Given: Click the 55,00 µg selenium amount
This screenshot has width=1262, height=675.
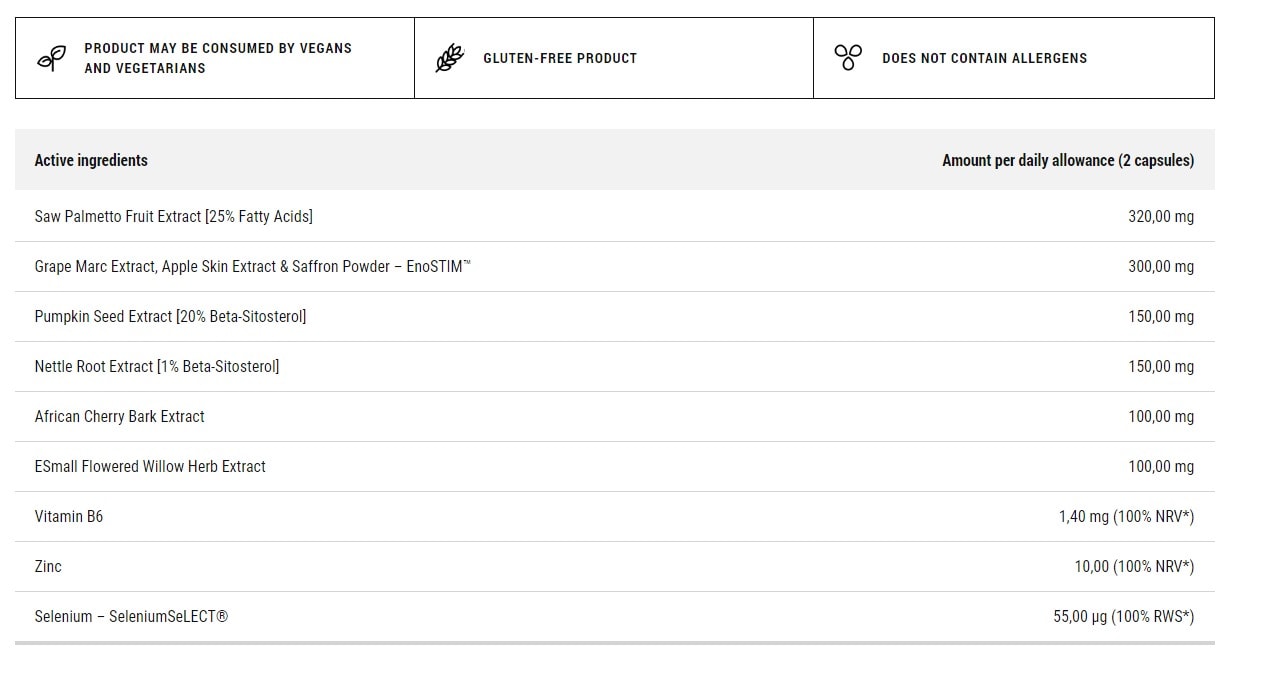Looking at the screenshot, I should (x=1124, y=616).
